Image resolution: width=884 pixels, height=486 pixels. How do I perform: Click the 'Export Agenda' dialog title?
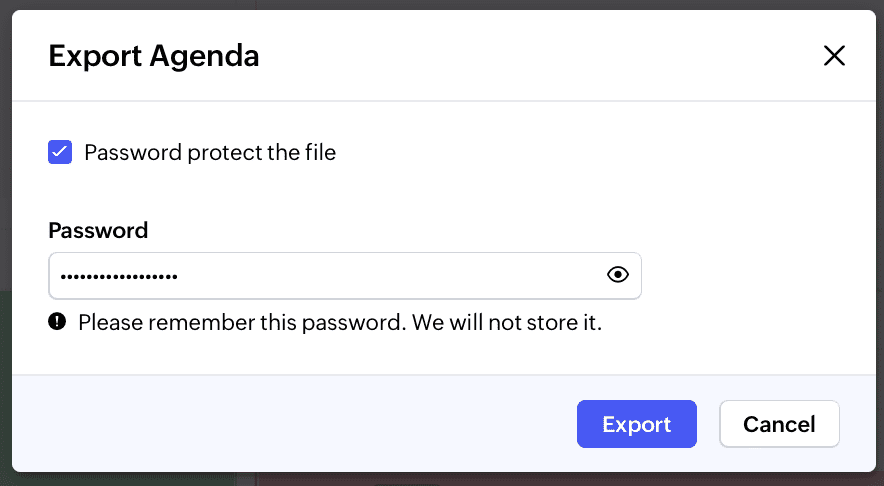point(154,56)
